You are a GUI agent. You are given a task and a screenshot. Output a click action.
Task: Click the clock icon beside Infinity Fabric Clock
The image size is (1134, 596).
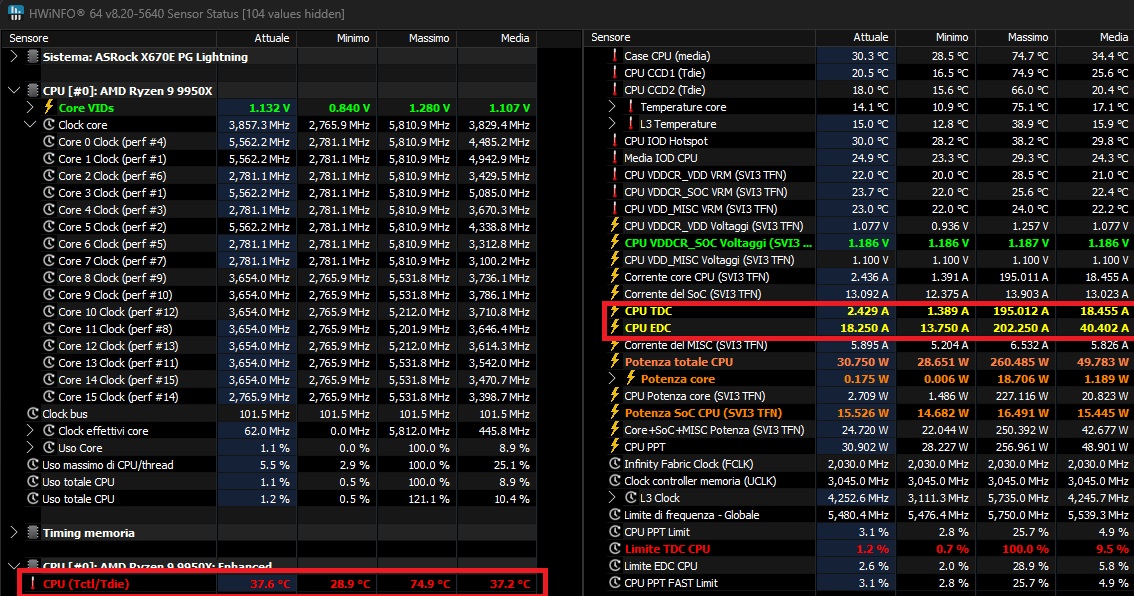(615, 464)
